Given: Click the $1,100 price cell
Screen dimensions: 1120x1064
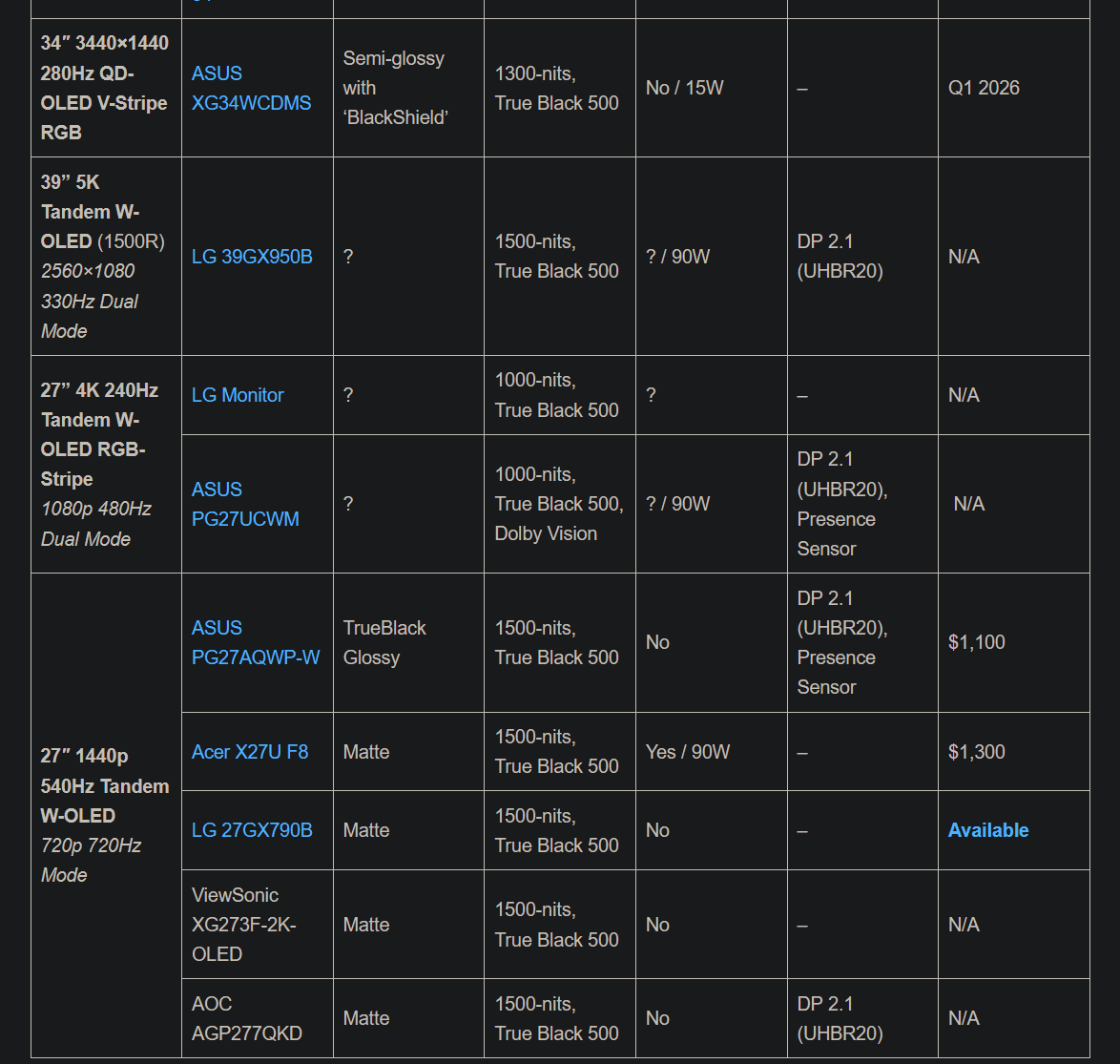Looking at the screenshot, I should click(x=976, y=642).
